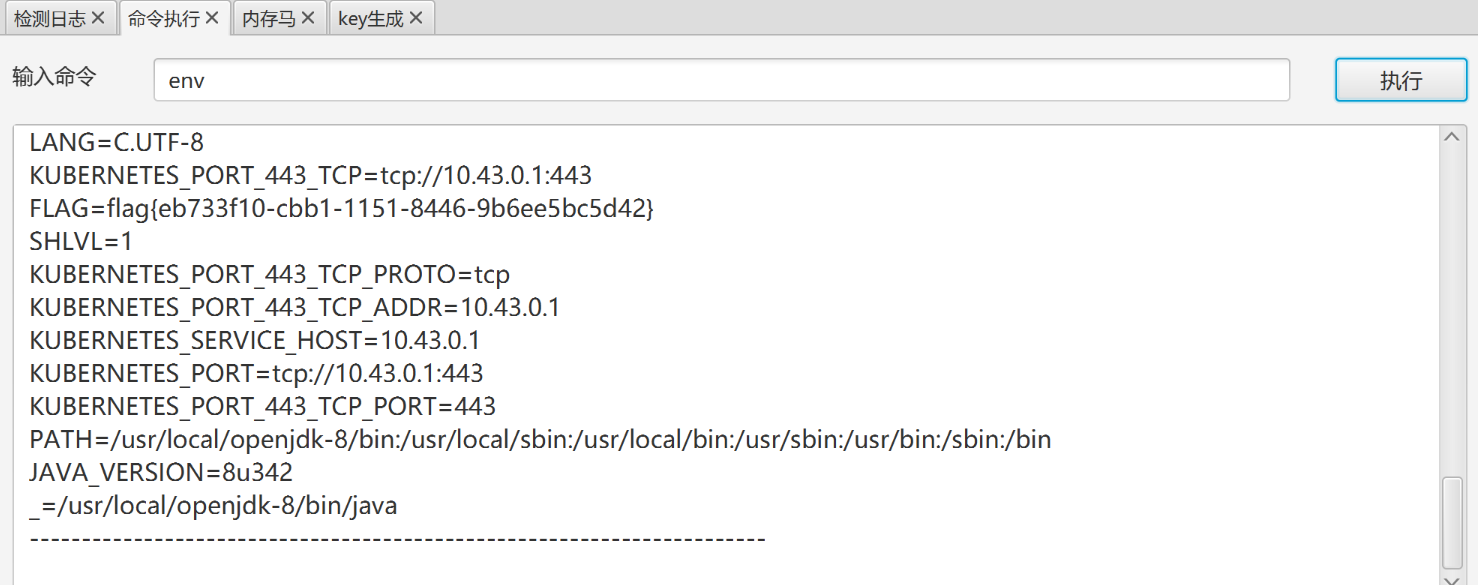Select the 命令执行 tab
Viewport: 1478px width, 585px height.
[164, 18]
